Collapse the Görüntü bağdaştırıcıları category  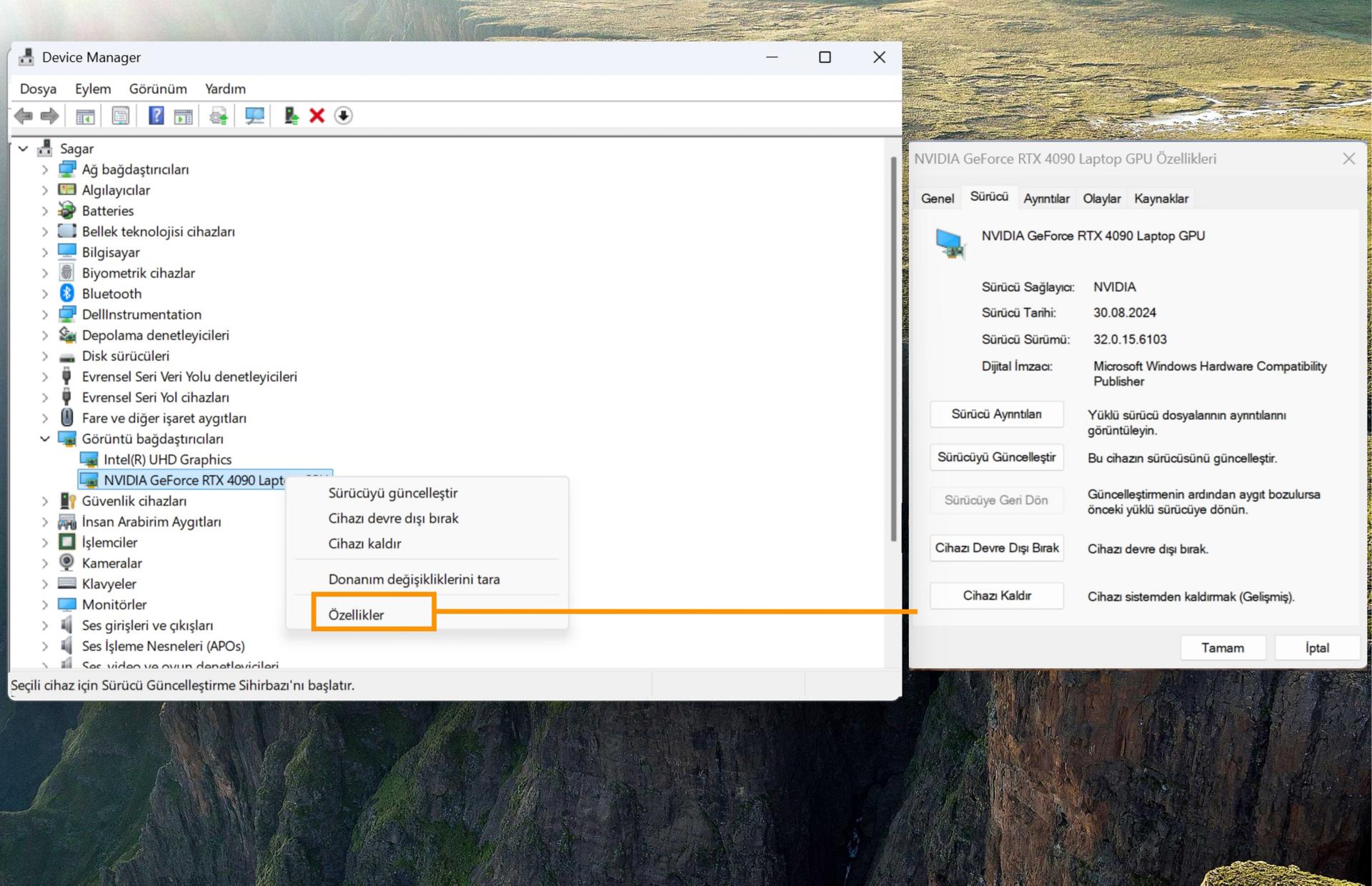click(x=45, y=439)
